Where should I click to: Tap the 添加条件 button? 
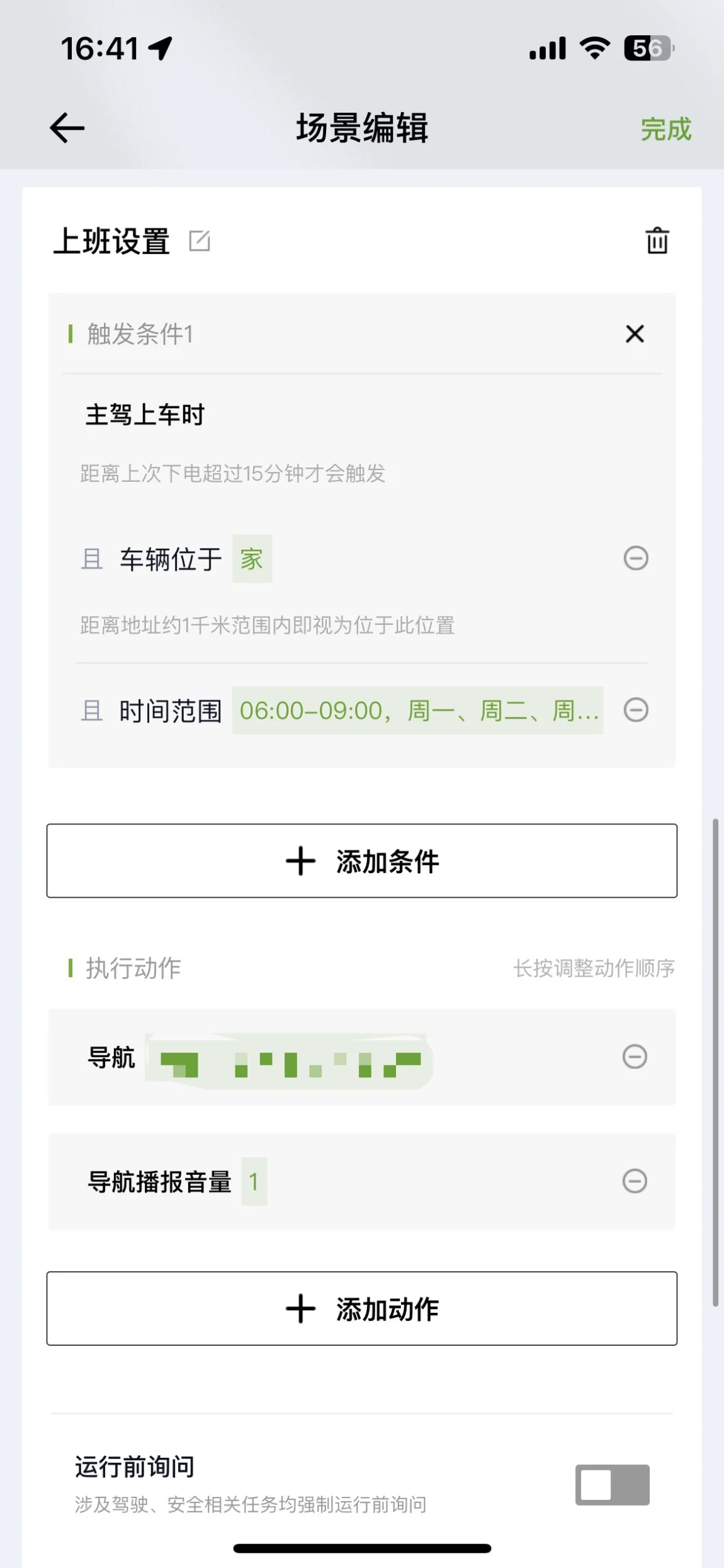pyautogui.click(x=362, y=861)
